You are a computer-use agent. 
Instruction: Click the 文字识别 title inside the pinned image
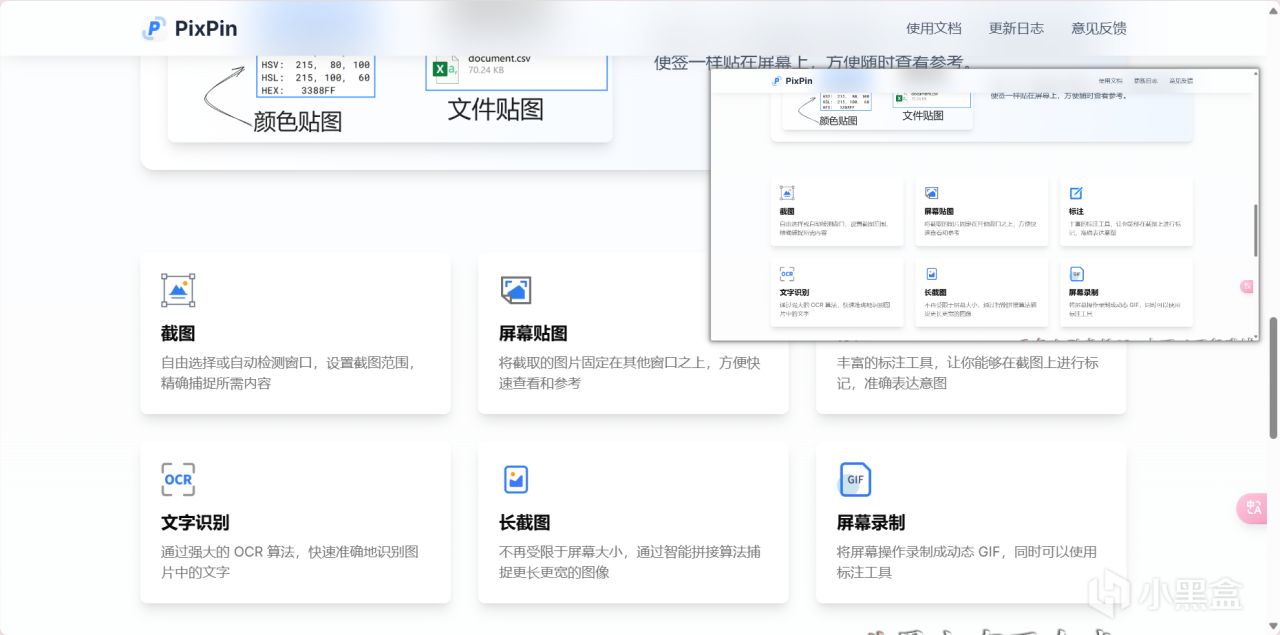click(794, 293)
